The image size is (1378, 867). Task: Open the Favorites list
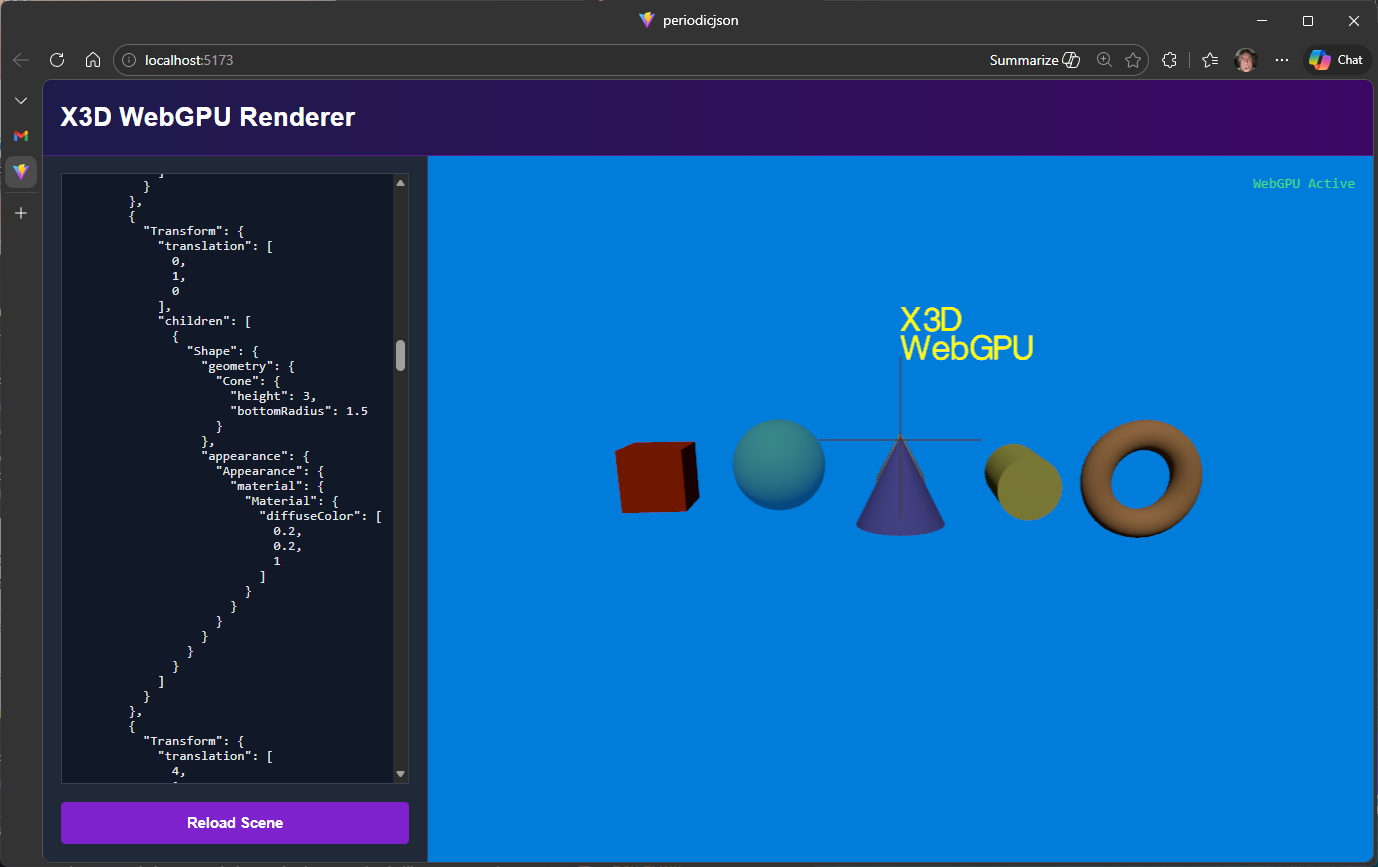[x=1209, y=60]
